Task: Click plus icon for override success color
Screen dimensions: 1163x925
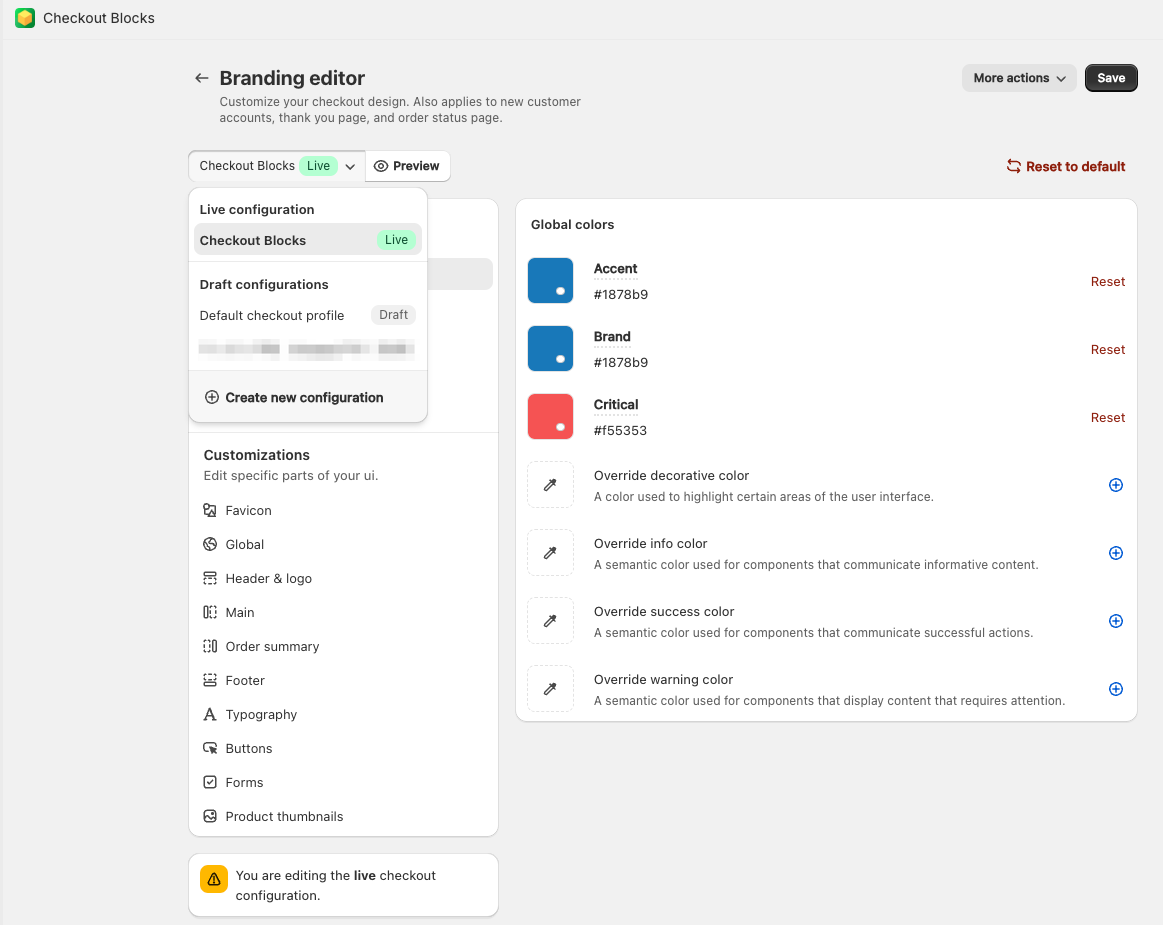Action: [1116, 621]
